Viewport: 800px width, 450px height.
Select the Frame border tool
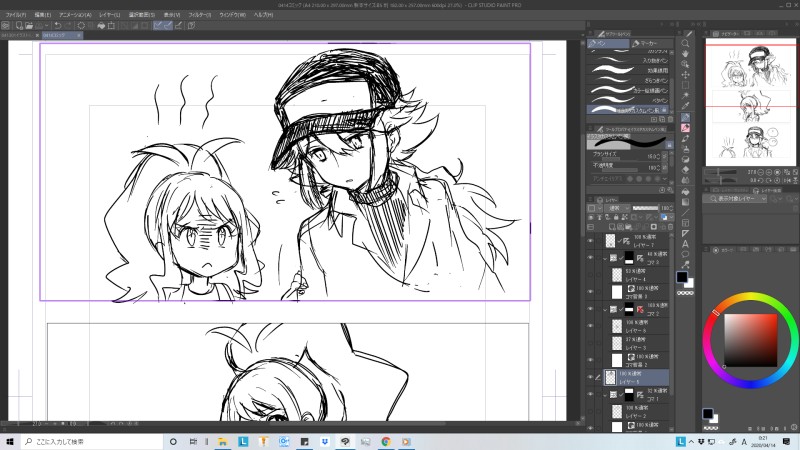[x=685, y=223]
